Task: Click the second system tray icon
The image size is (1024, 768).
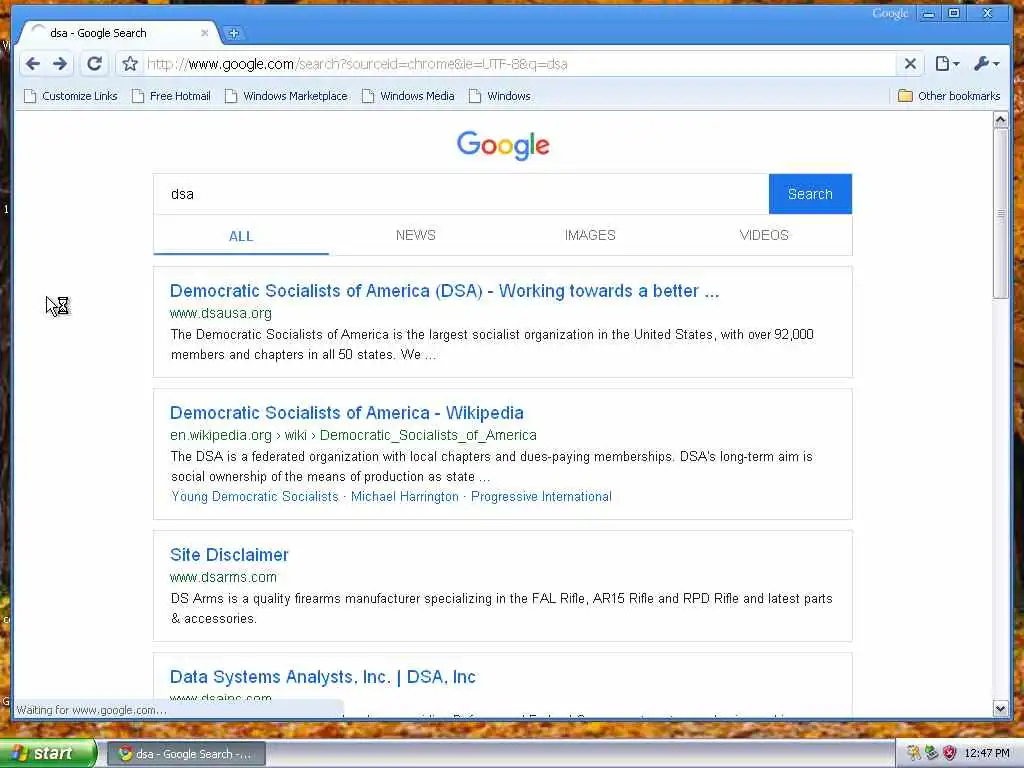Action: (931, 753)
